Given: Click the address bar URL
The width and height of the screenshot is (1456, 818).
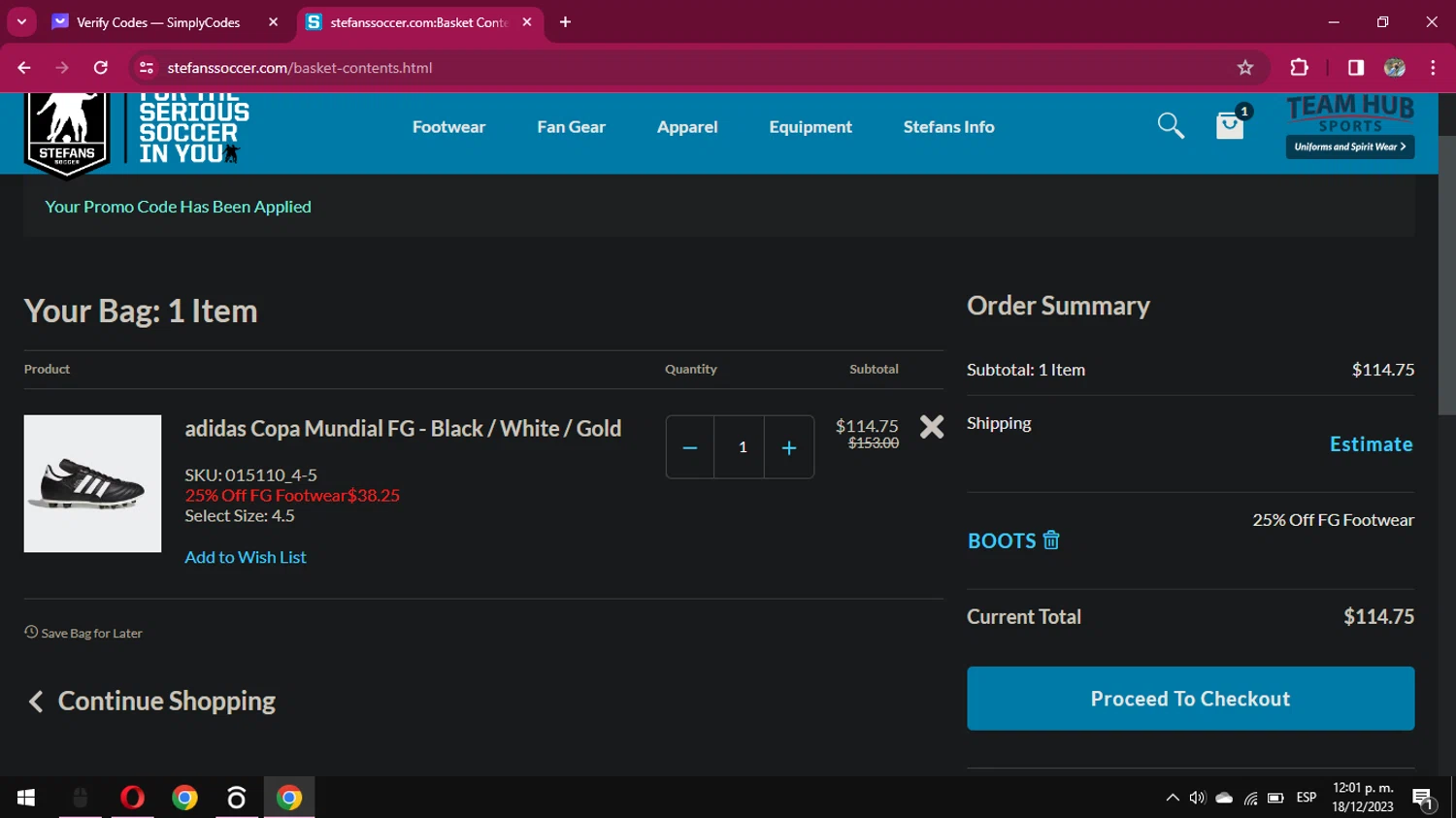Looking at the screenshot, I should click(x=299, y=68).
